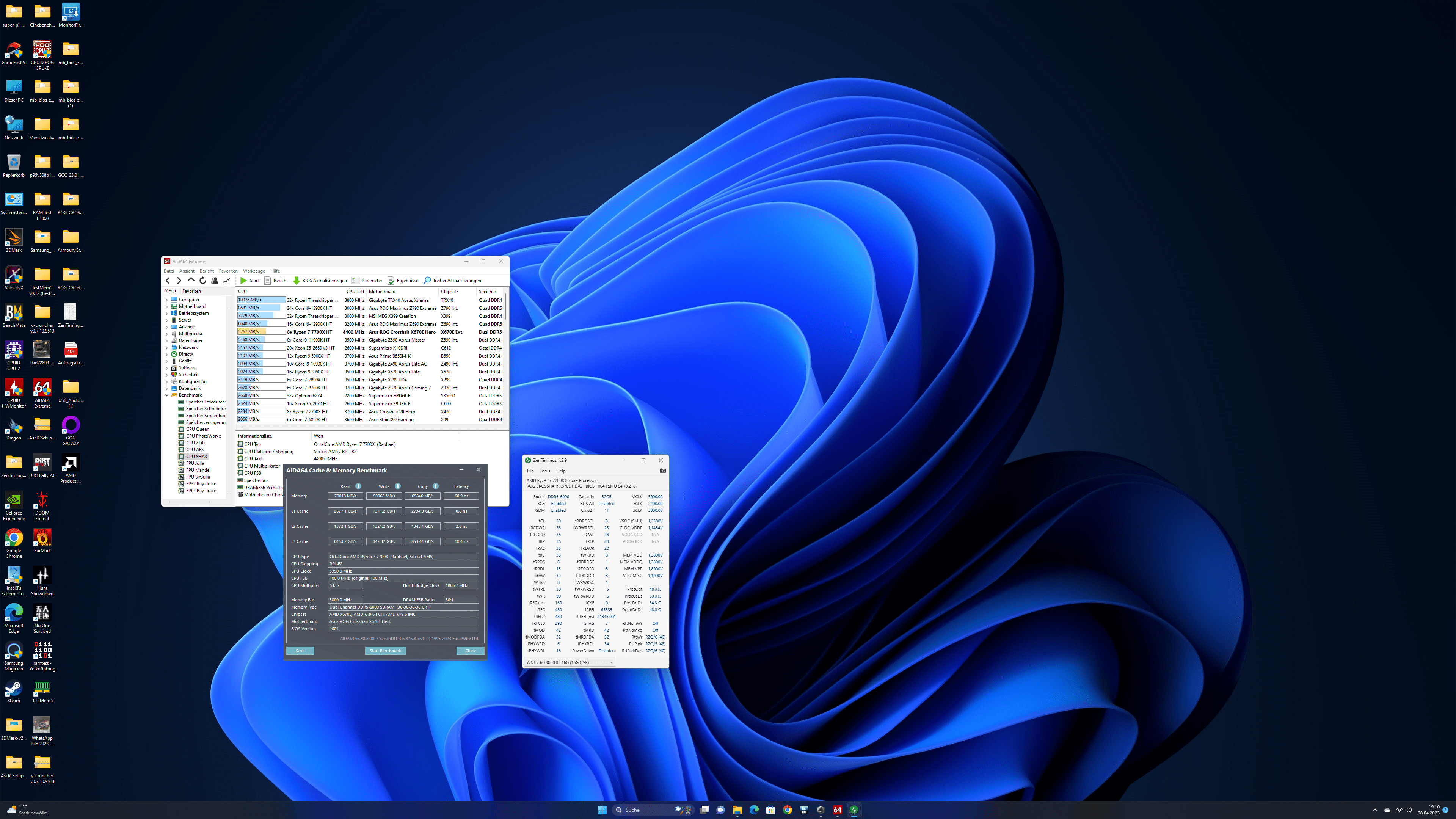This screenshot has height=819, width=1456.
Task: Open Ergebnisse in AIDA64 toolbar
Action: point(402,280)
